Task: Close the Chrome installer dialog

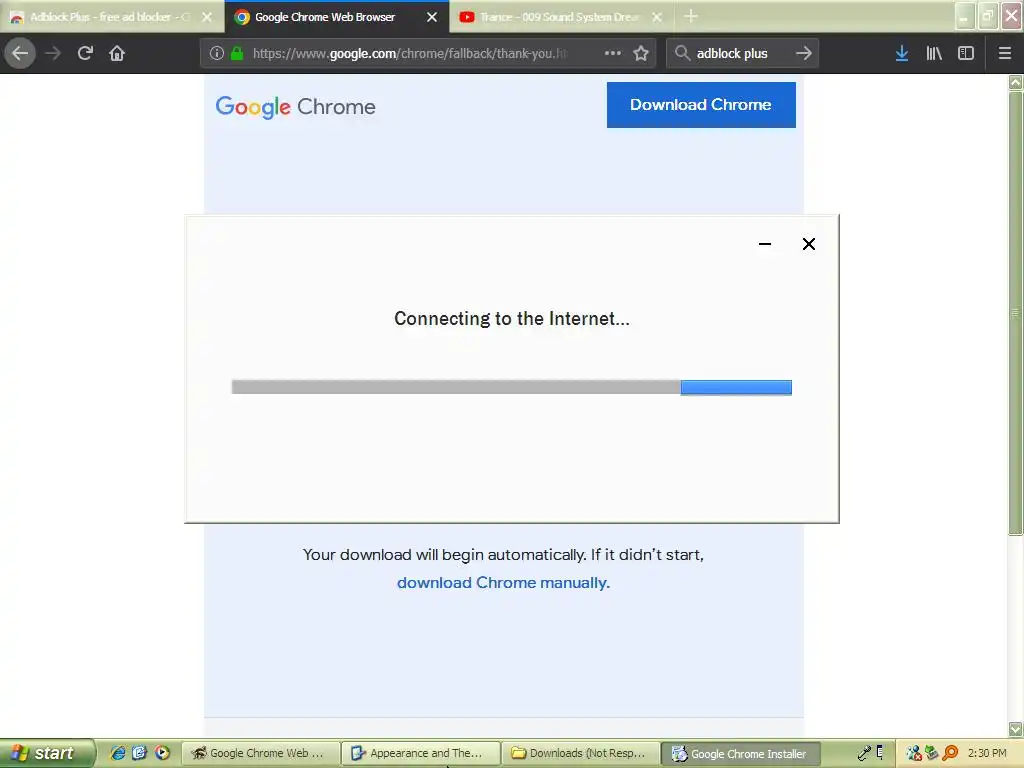Action: coord(808,244)
